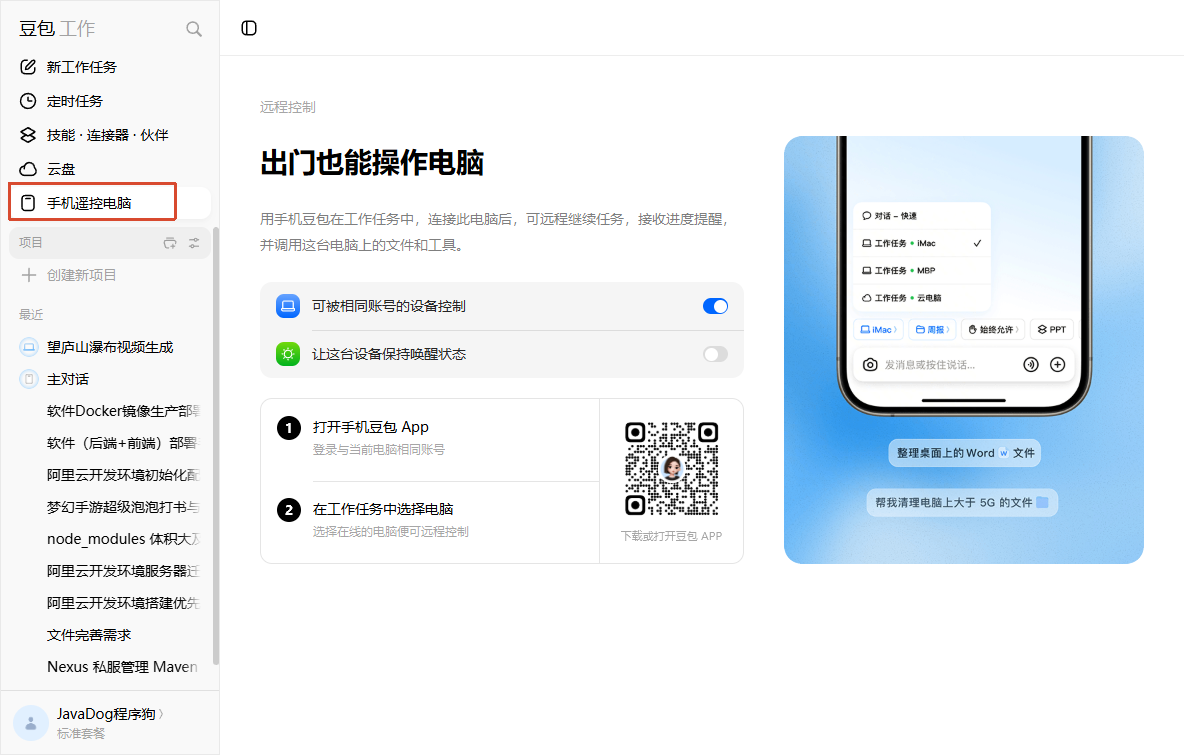Viewport: 1184px width, 755px height.
Task: Click 打开手机豆包 App step text
Action: coord(371,427)
